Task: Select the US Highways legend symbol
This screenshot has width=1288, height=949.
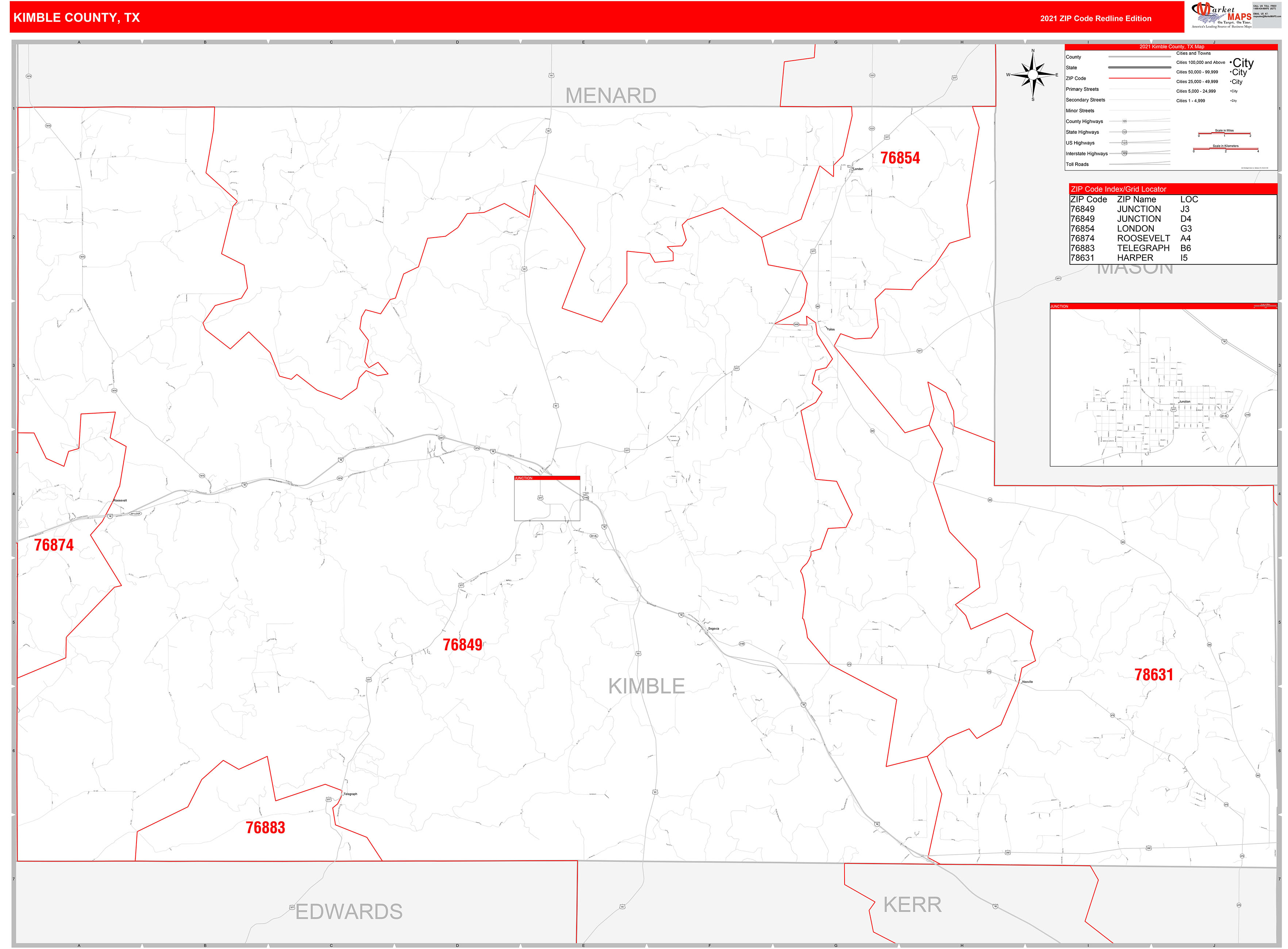Action: pyautogui.click(x=1124, y=143)
